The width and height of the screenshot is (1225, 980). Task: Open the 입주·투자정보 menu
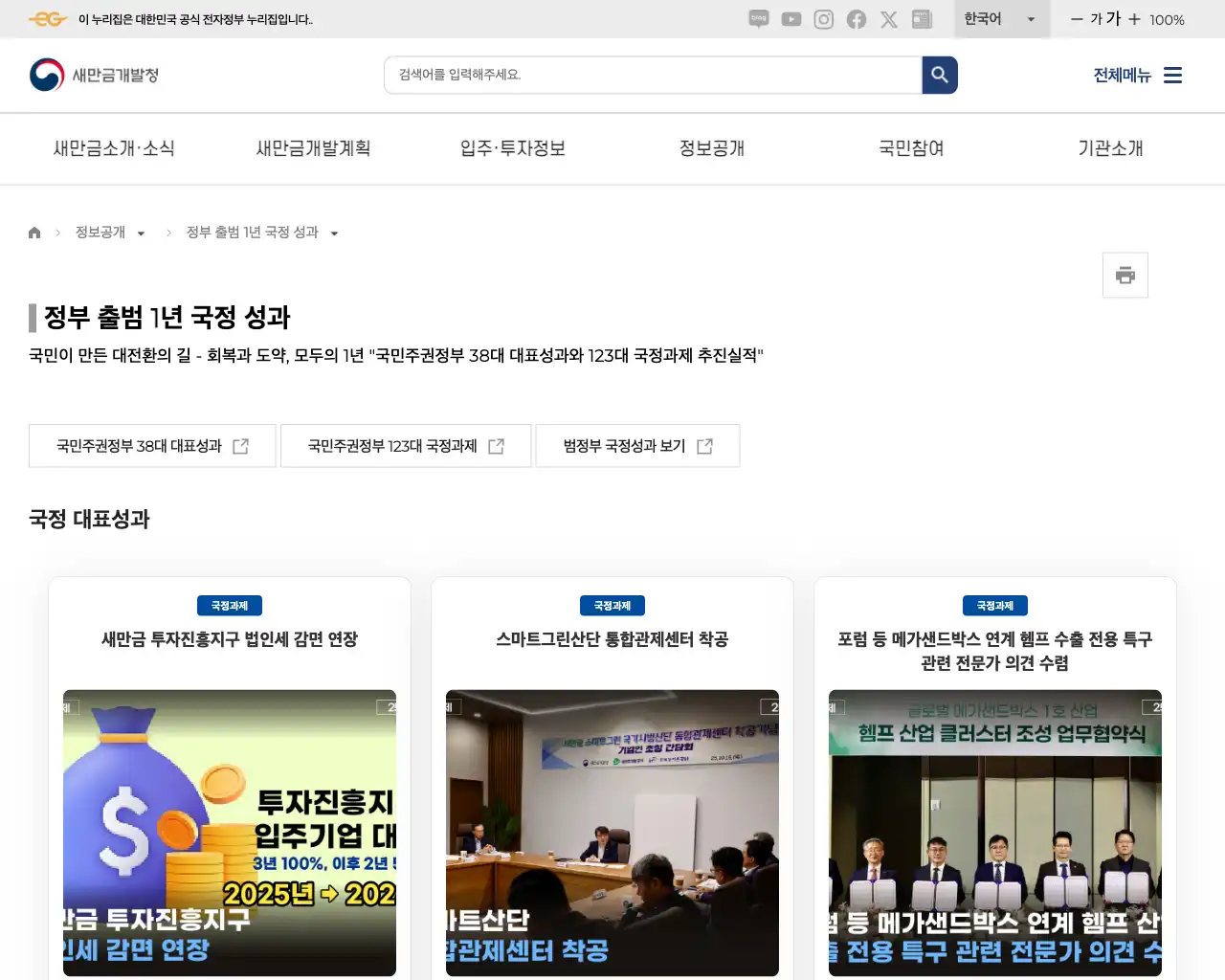[x=513, y=148]
